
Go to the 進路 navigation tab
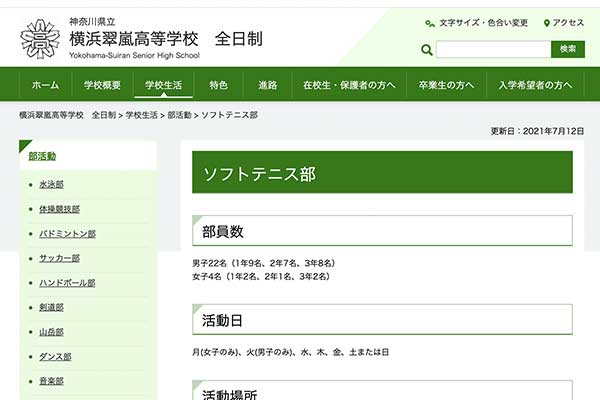coord(267,85)
